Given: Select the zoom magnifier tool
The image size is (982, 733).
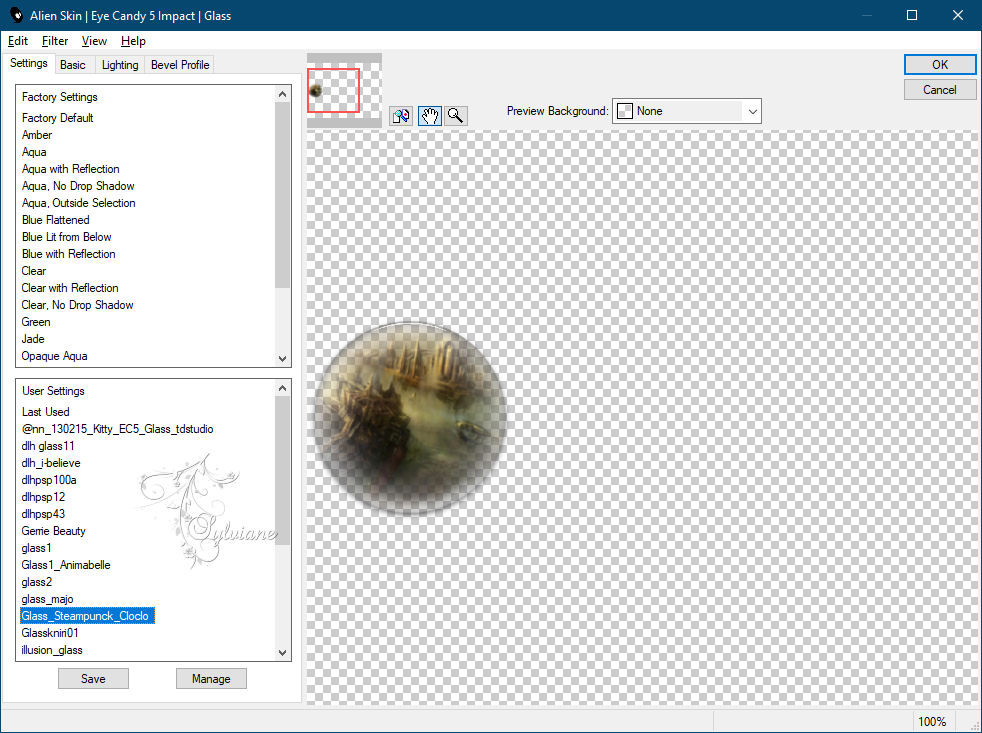Looking at the screenshot, I should (x=456, y=116).
